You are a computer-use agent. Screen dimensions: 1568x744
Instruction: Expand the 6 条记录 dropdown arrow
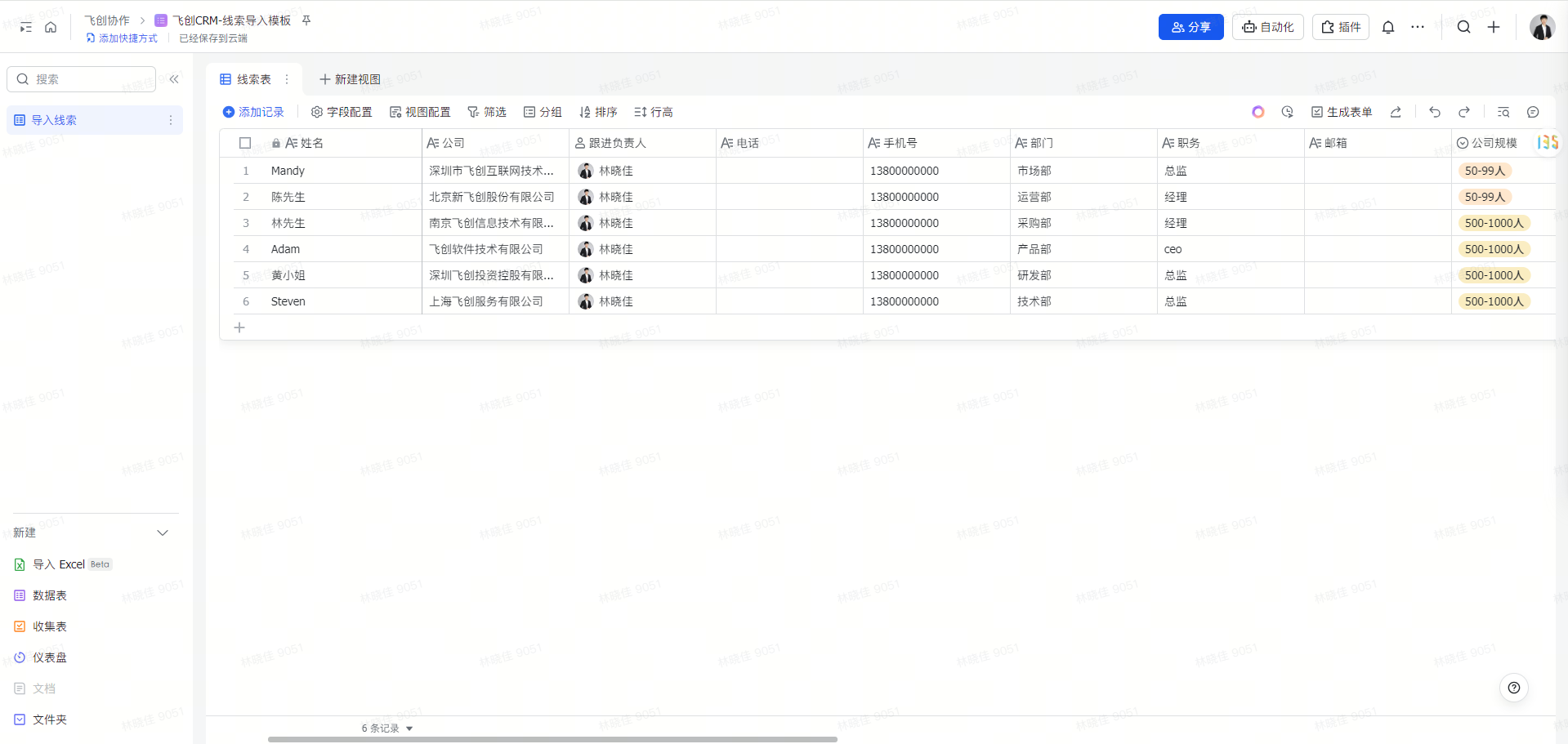[x=409, y=728]
